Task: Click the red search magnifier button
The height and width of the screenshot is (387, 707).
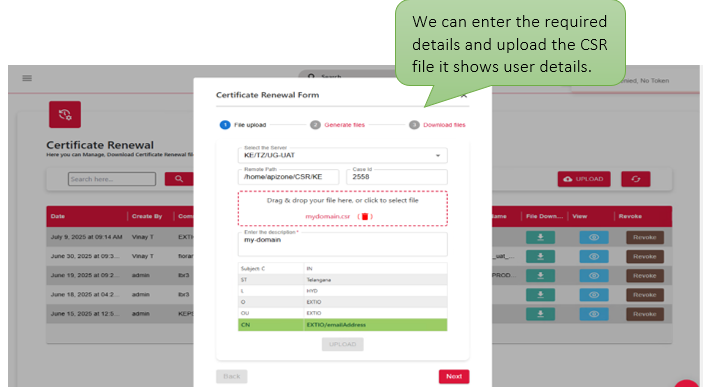Action: coord(179,179)
